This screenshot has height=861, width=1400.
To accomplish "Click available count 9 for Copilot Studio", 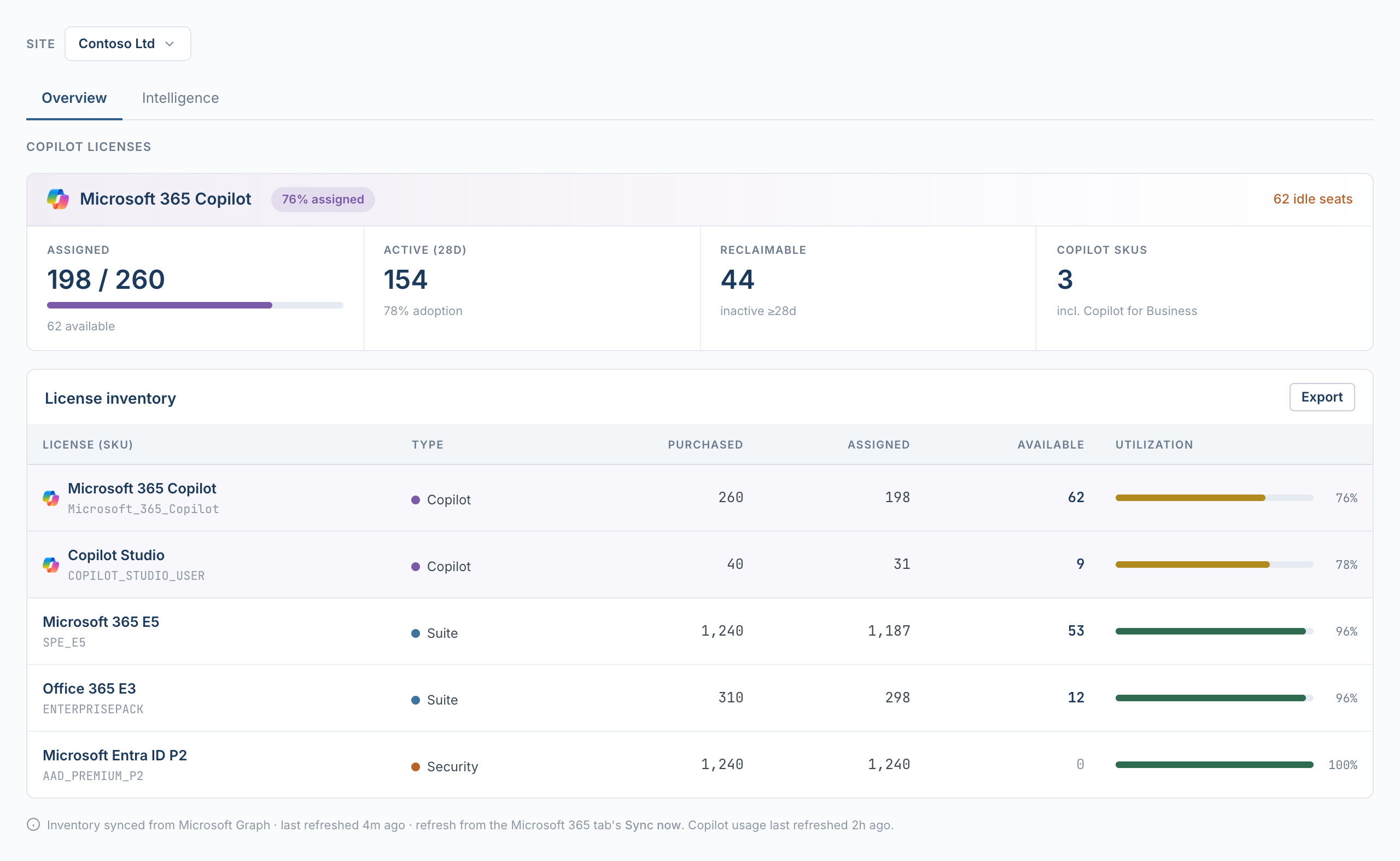I will [1080, 564].
